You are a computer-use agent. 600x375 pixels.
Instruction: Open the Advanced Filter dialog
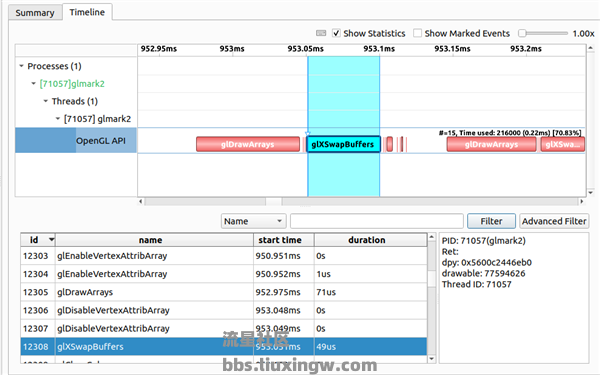(x=554, y=221)
